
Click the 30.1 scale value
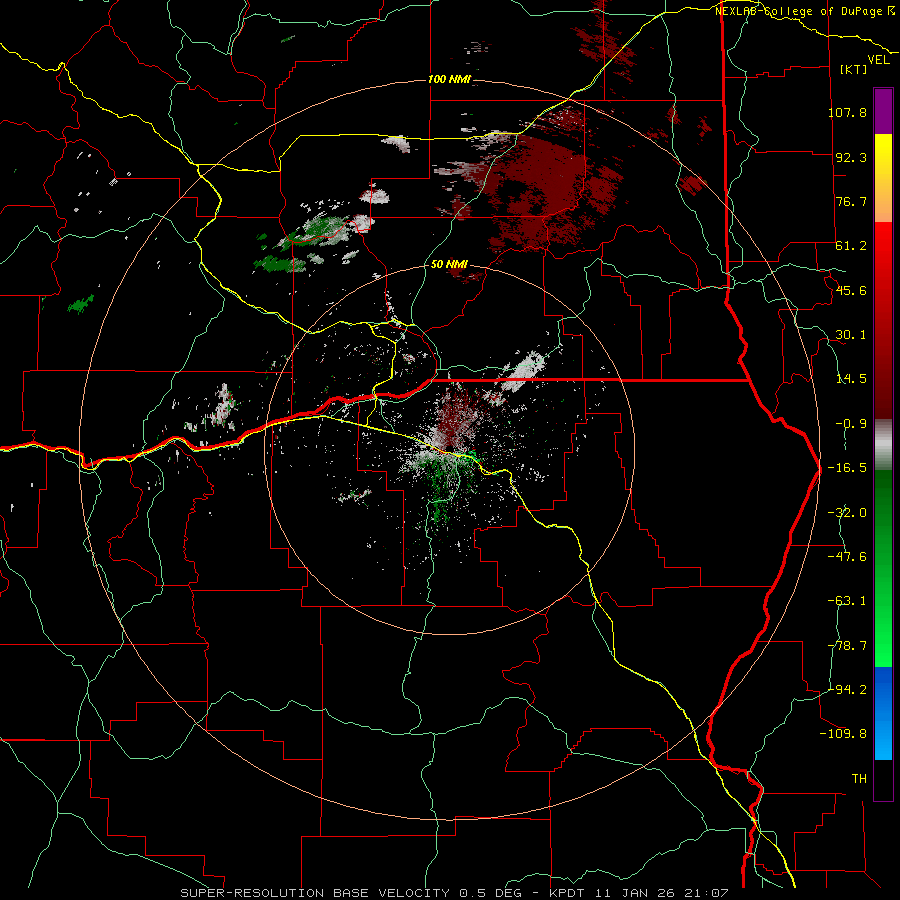(851, 335)
